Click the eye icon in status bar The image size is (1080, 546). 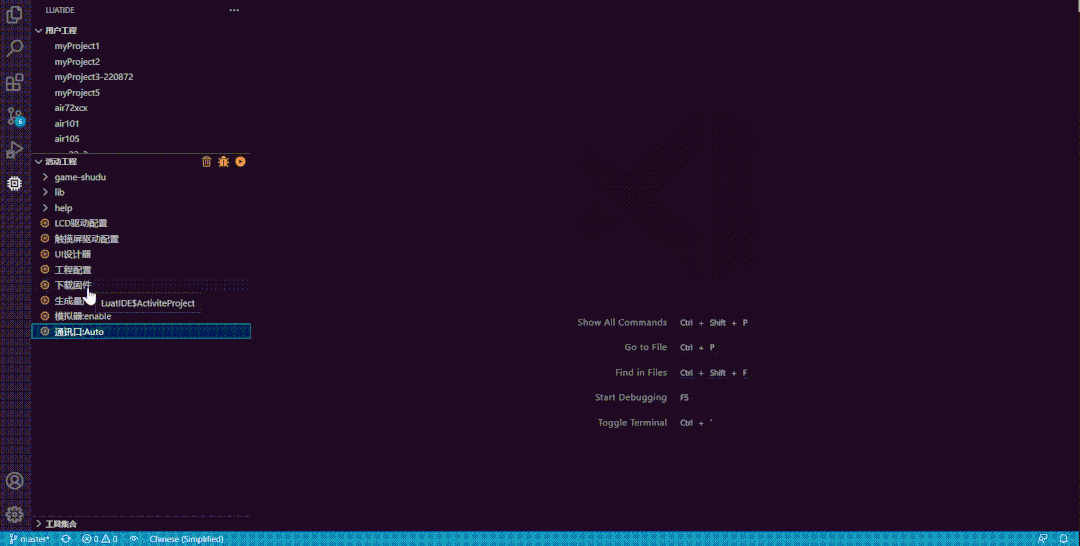(x=134, y=539)
